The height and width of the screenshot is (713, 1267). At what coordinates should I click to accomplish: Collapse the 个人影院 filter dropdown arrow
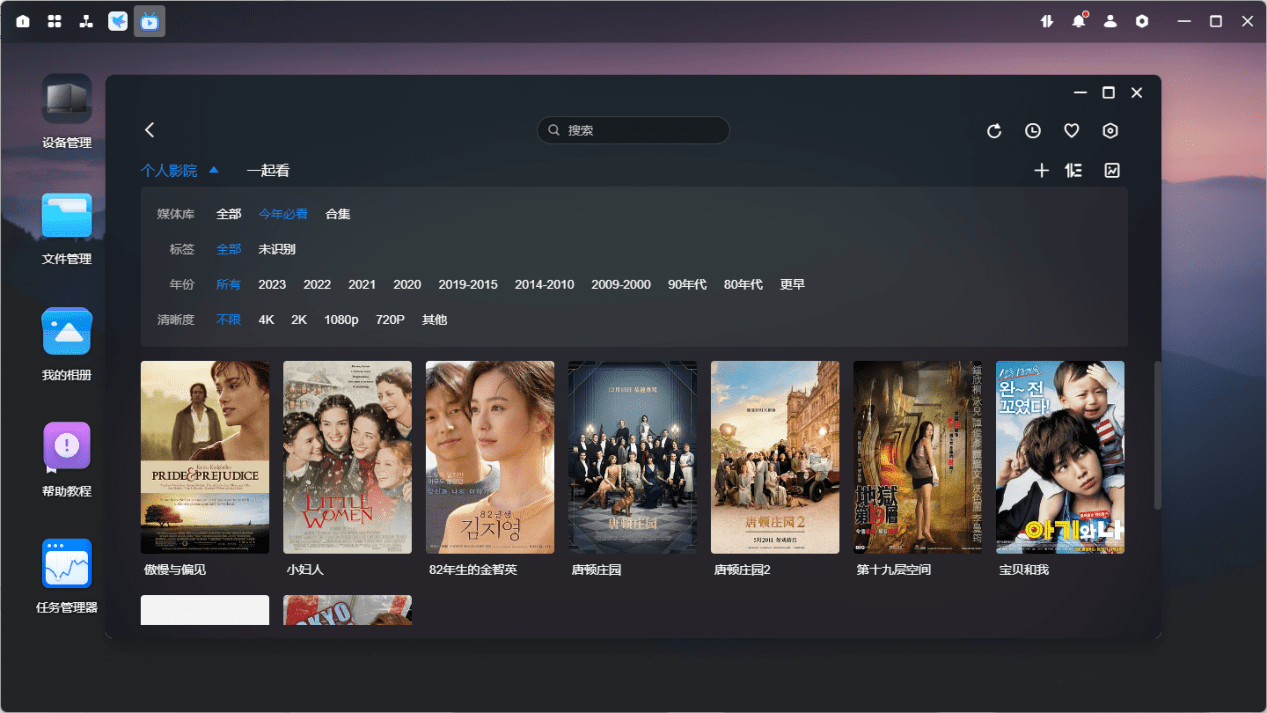(x=213, y=170)
